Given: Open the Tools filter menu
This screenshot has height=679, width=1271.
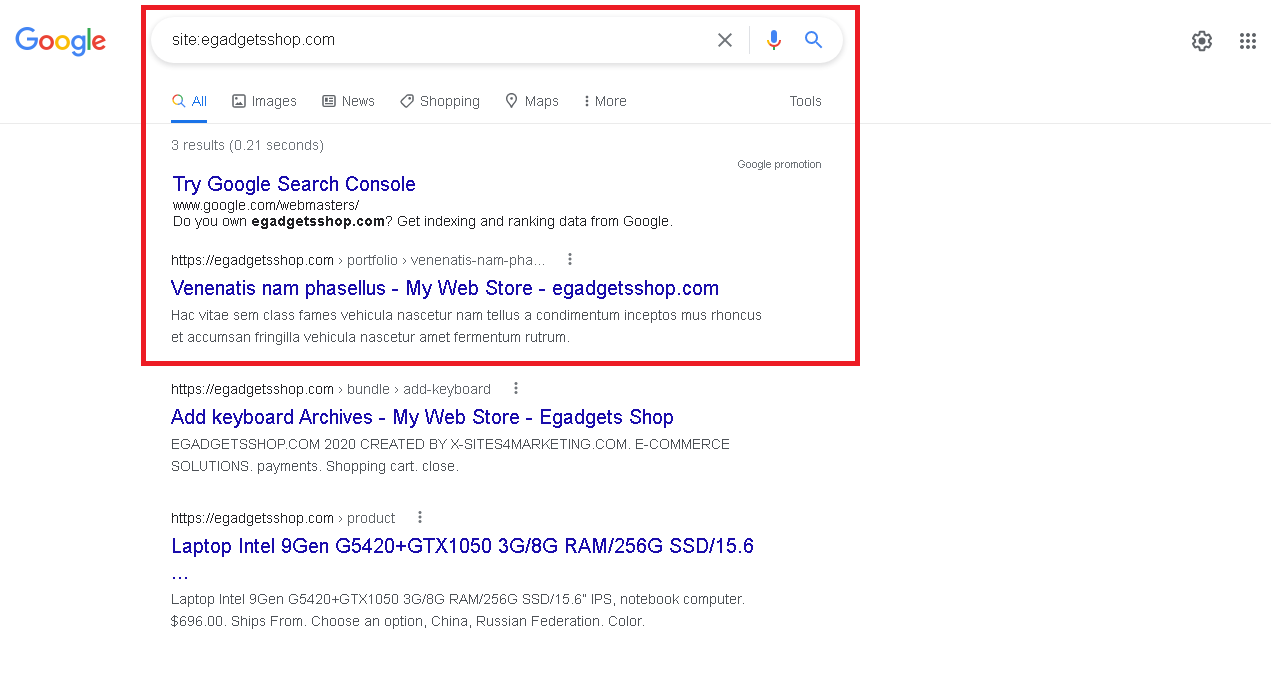Looking at the screenshot, I should click(x=805, y=101).
